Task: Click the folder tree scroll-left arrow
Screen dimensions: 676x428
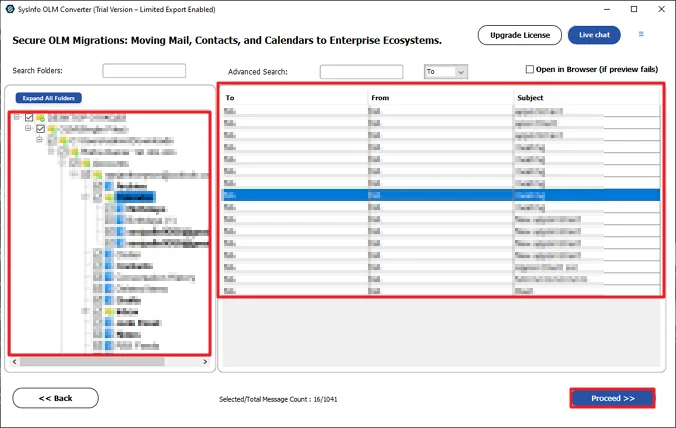Action: click(14, 362)
